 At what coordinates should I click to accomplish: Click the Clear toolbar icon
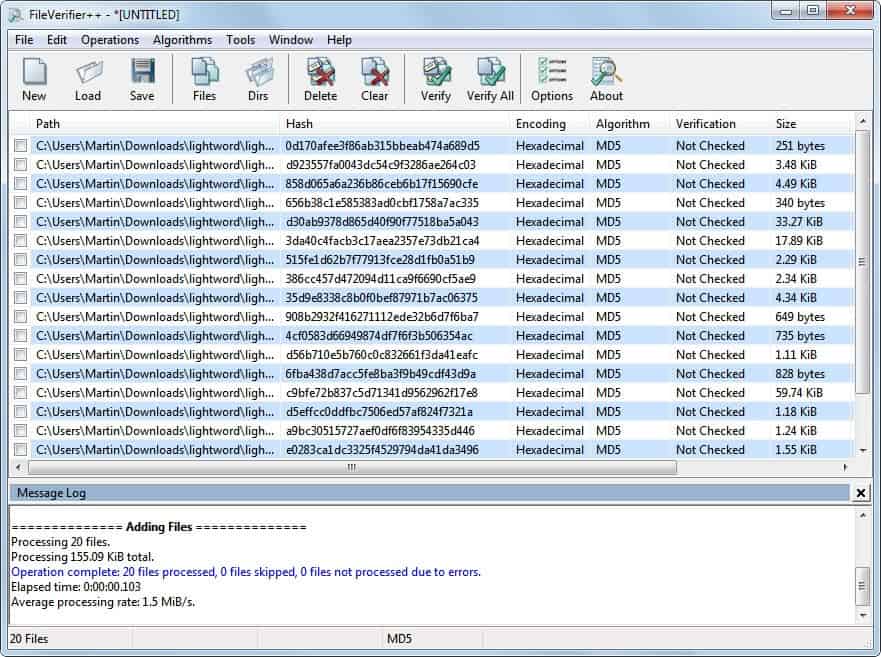tap(374, 75)
